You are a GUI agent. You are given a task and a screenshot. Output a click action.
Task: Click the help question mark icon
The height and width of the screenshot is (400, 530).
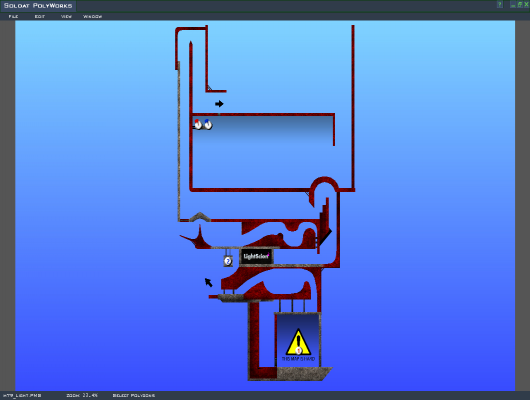[500, 4]
